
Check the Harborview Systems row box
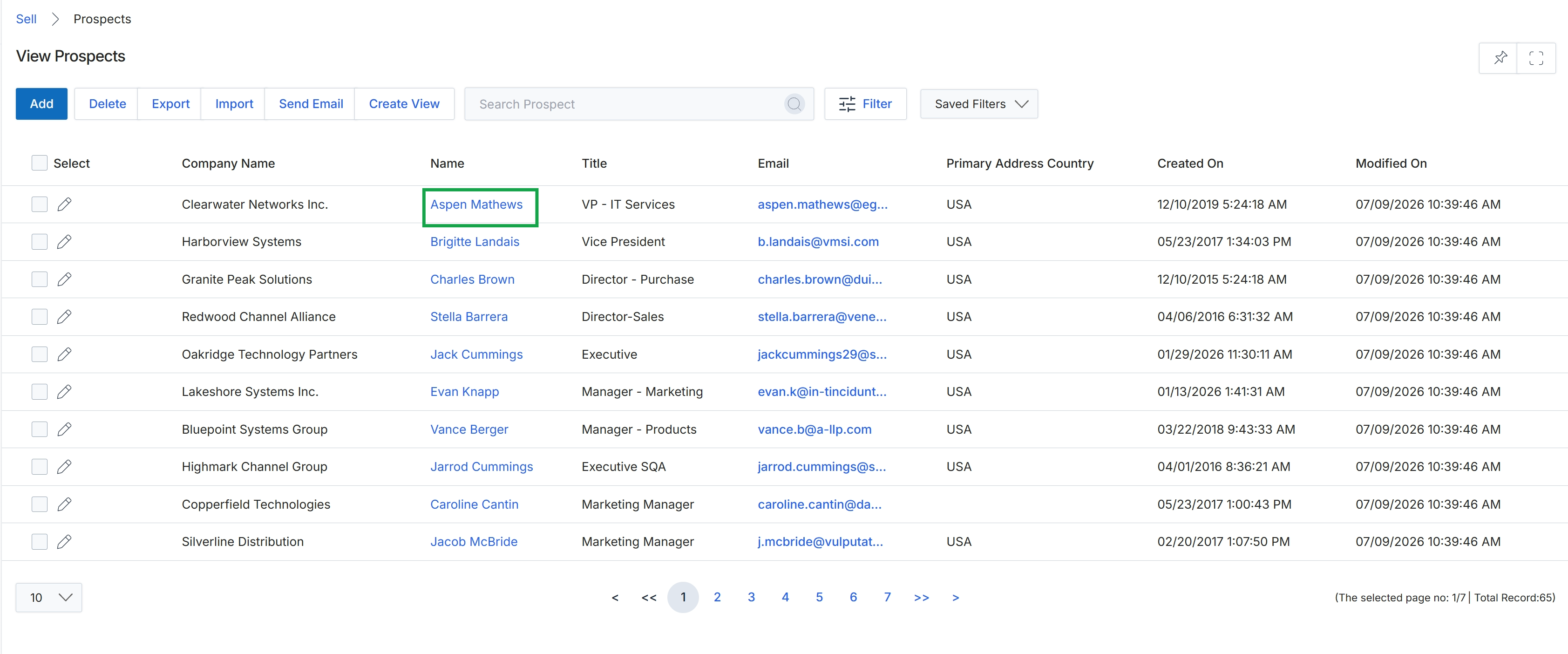(x=40, y=242)
